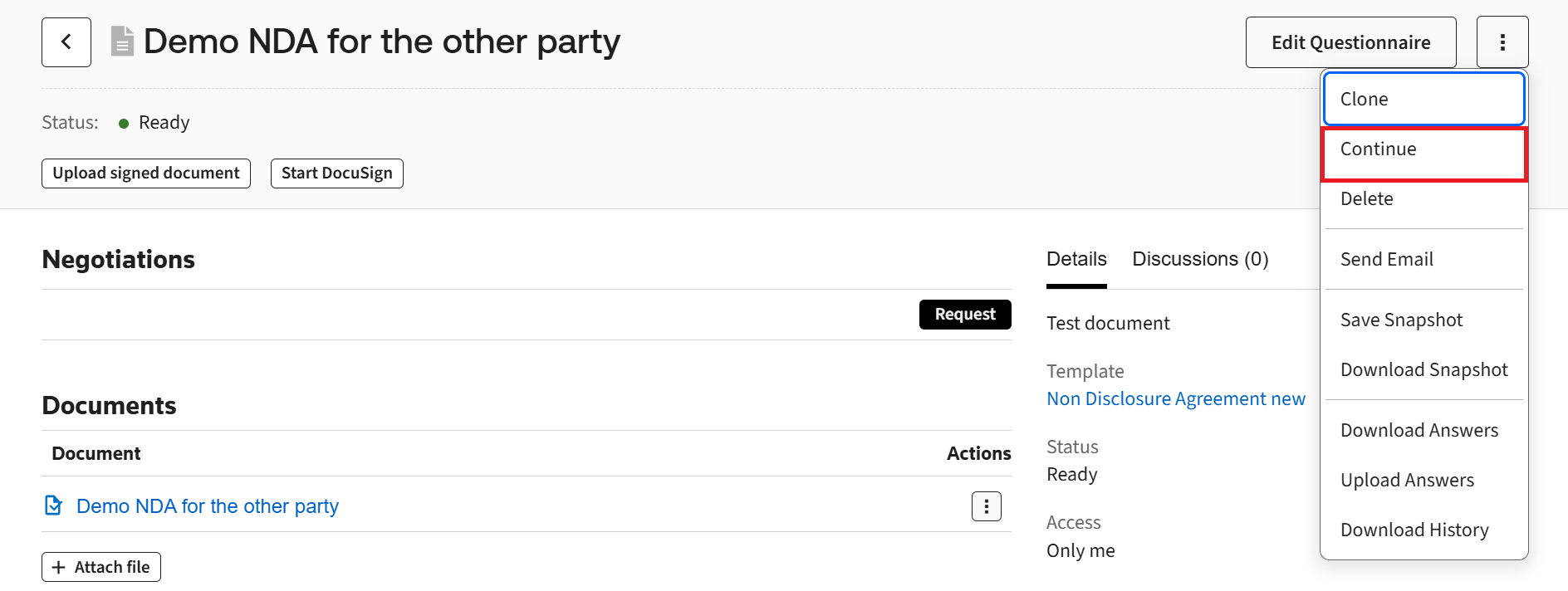Switch to the Discussions tab
Screen dimensions: 1568x591
click(1200, 259)
